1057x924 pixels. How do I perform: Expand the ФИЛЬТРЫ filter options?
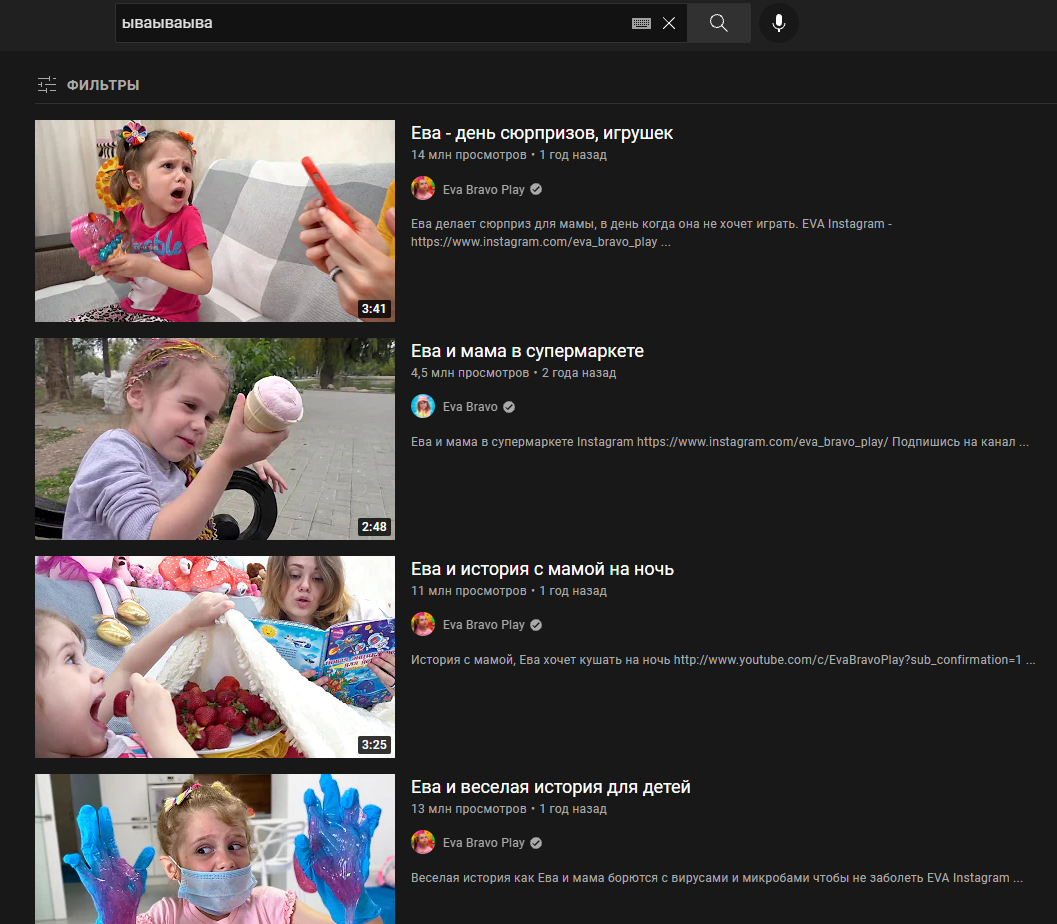[x=102, y=85]
